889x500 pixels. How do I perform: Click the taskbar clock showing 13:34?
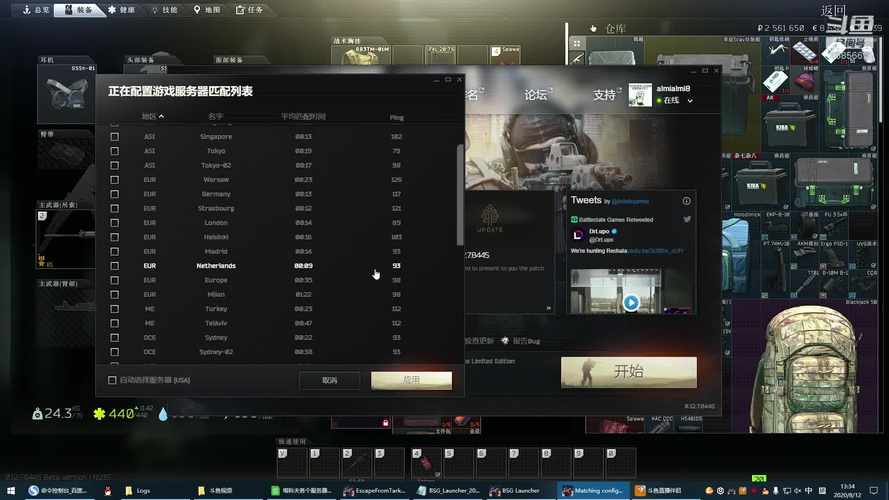(x=848, y=490)
